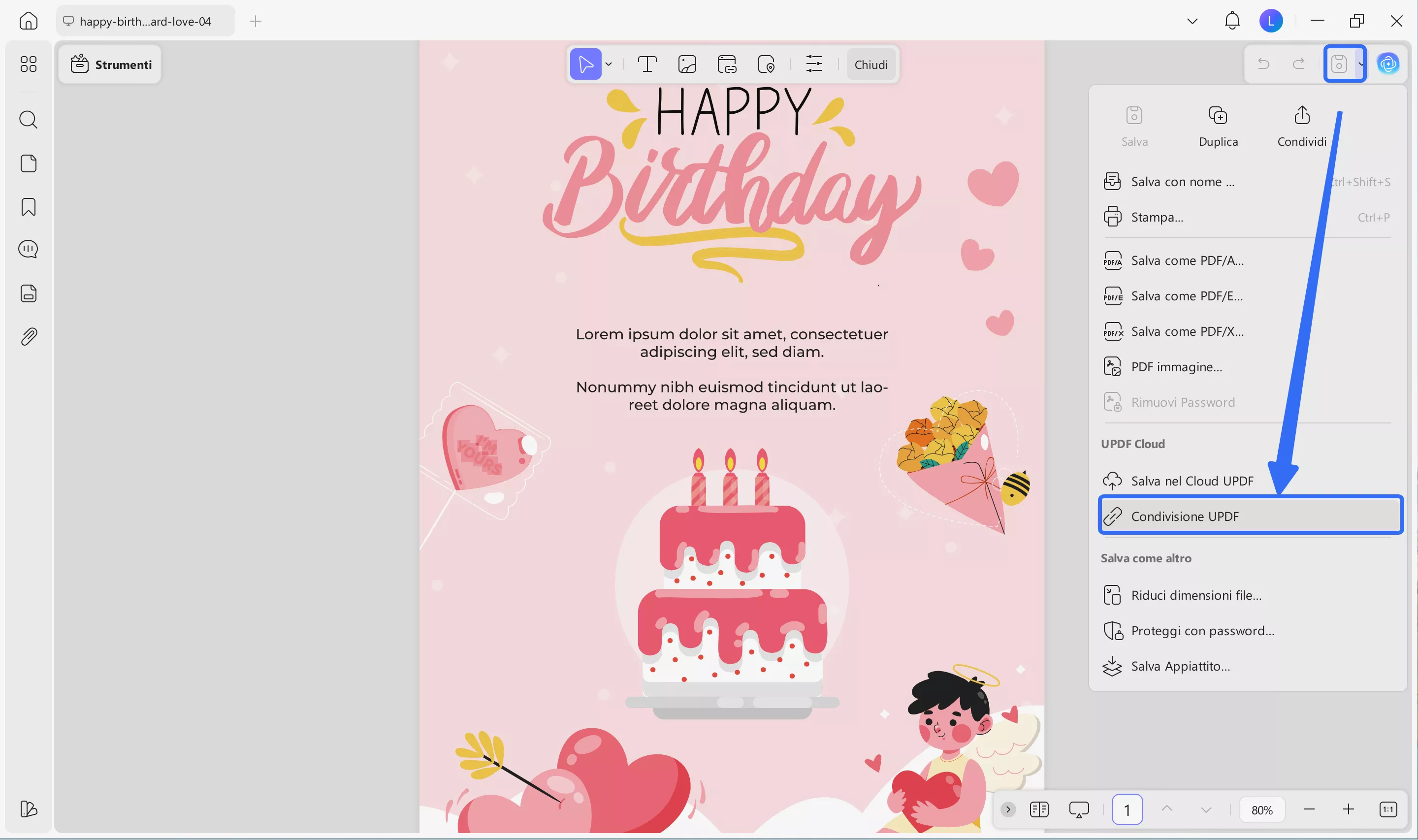Select the Text tool in the toolbar

pyautogui.click(x=647, y=64)
